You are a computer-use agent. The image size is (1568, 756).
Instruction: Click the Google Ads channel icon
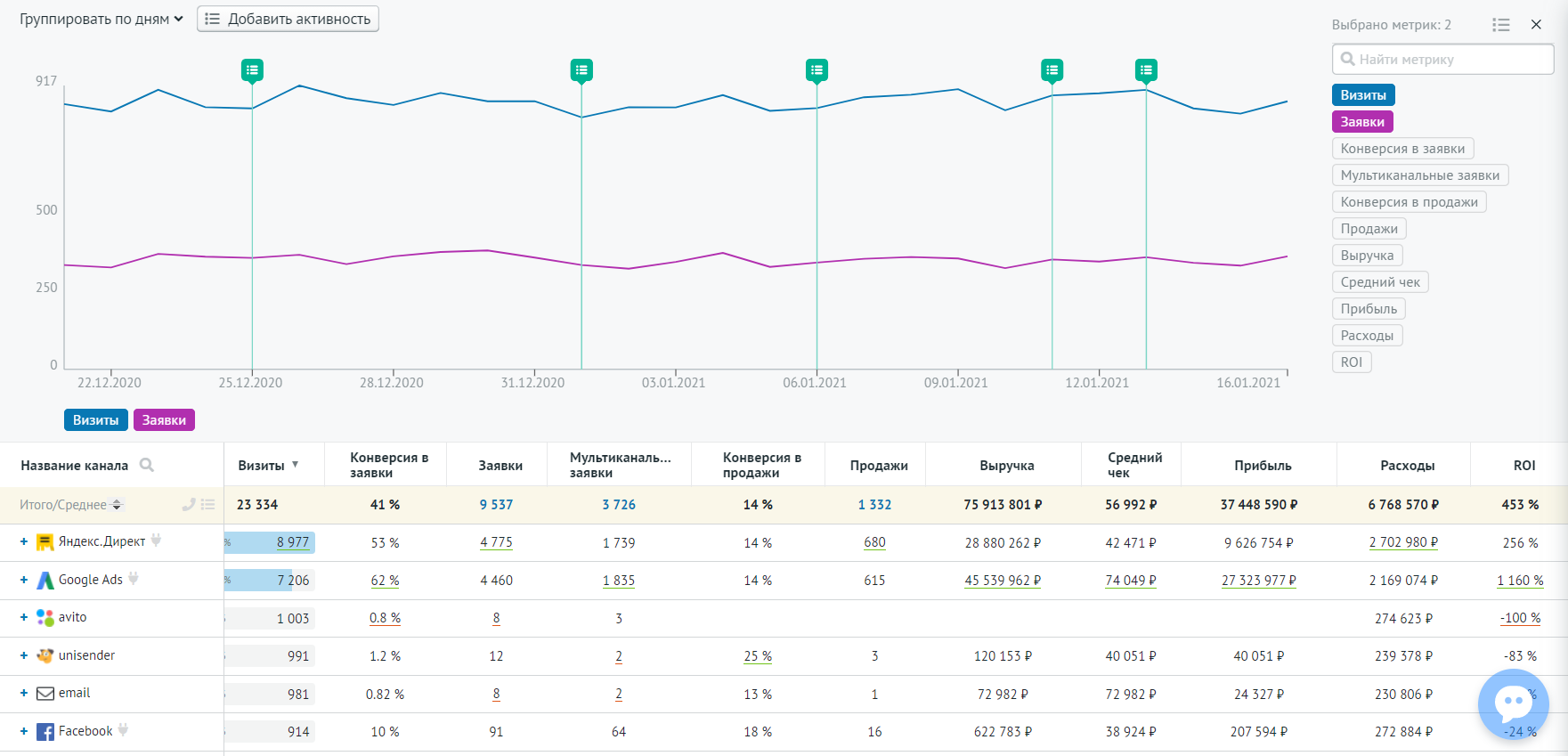pos(45,581)
